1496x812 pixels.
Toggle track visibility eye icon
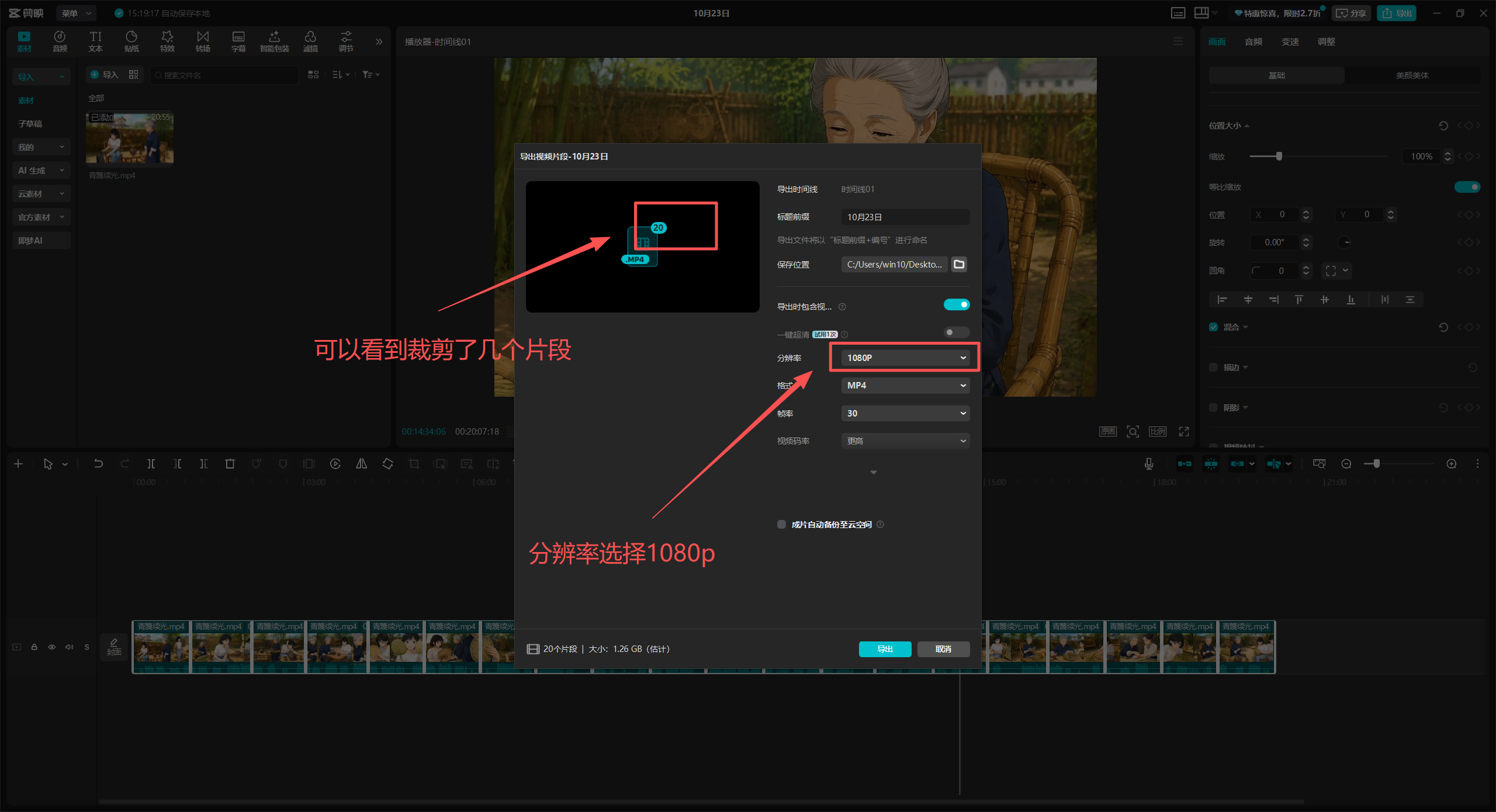(52, 647)
